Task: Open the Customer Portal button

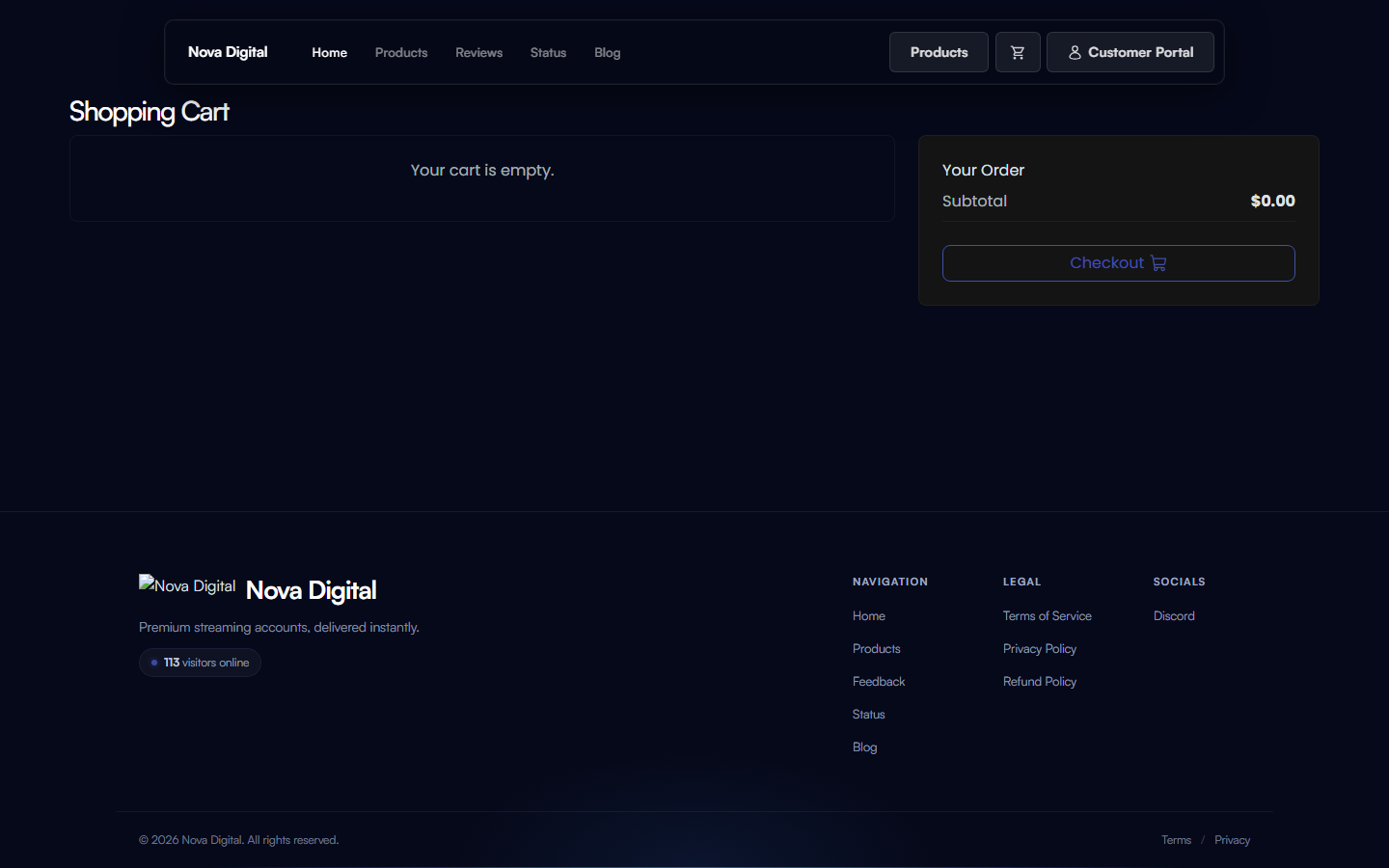Action: (1130, 52)
